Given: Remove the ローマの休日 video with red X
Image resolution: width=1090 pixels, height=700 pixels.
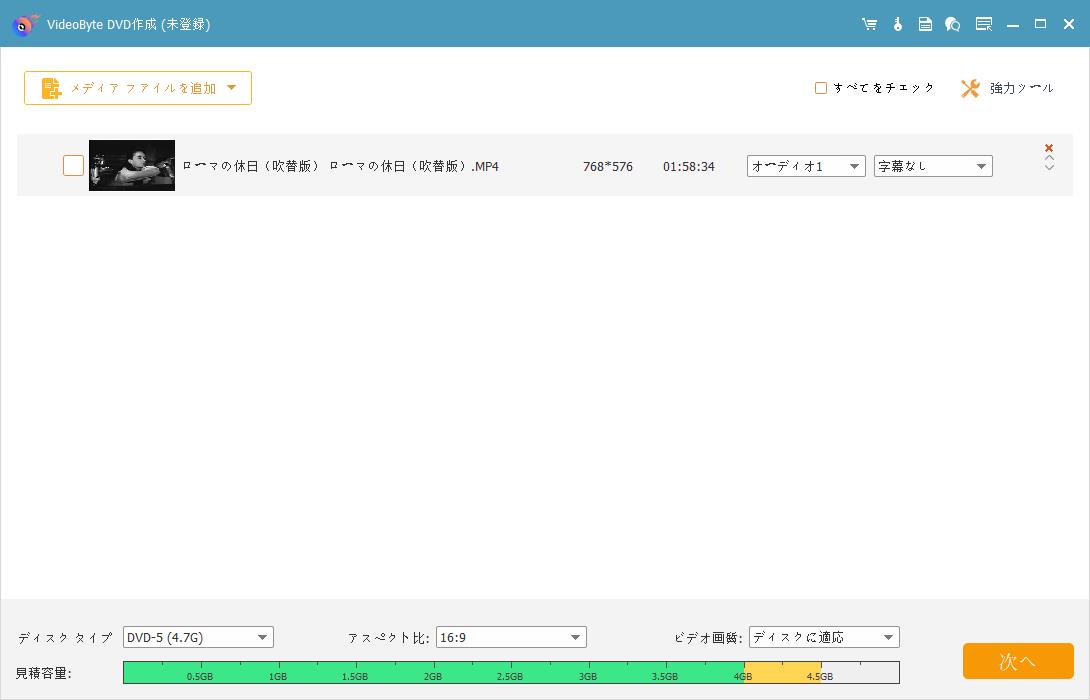Looking at the screenshot, I should (1048, 147).
